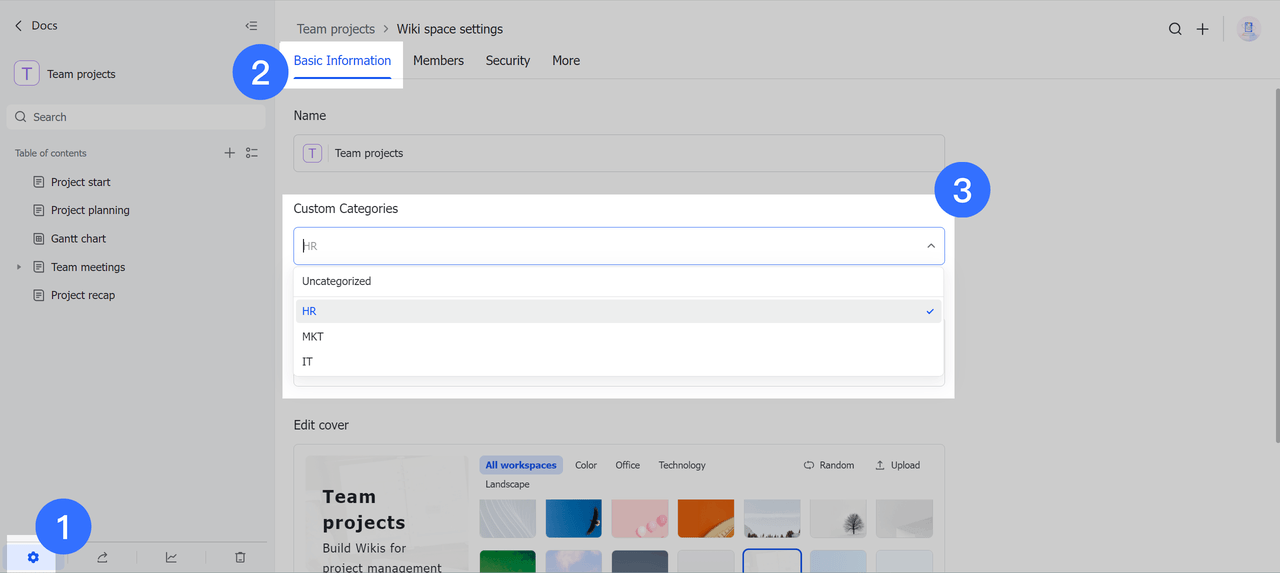The image size is (1280, 573).
Task: Go back to Docs with the chevron
Action: tap(18, 26)
